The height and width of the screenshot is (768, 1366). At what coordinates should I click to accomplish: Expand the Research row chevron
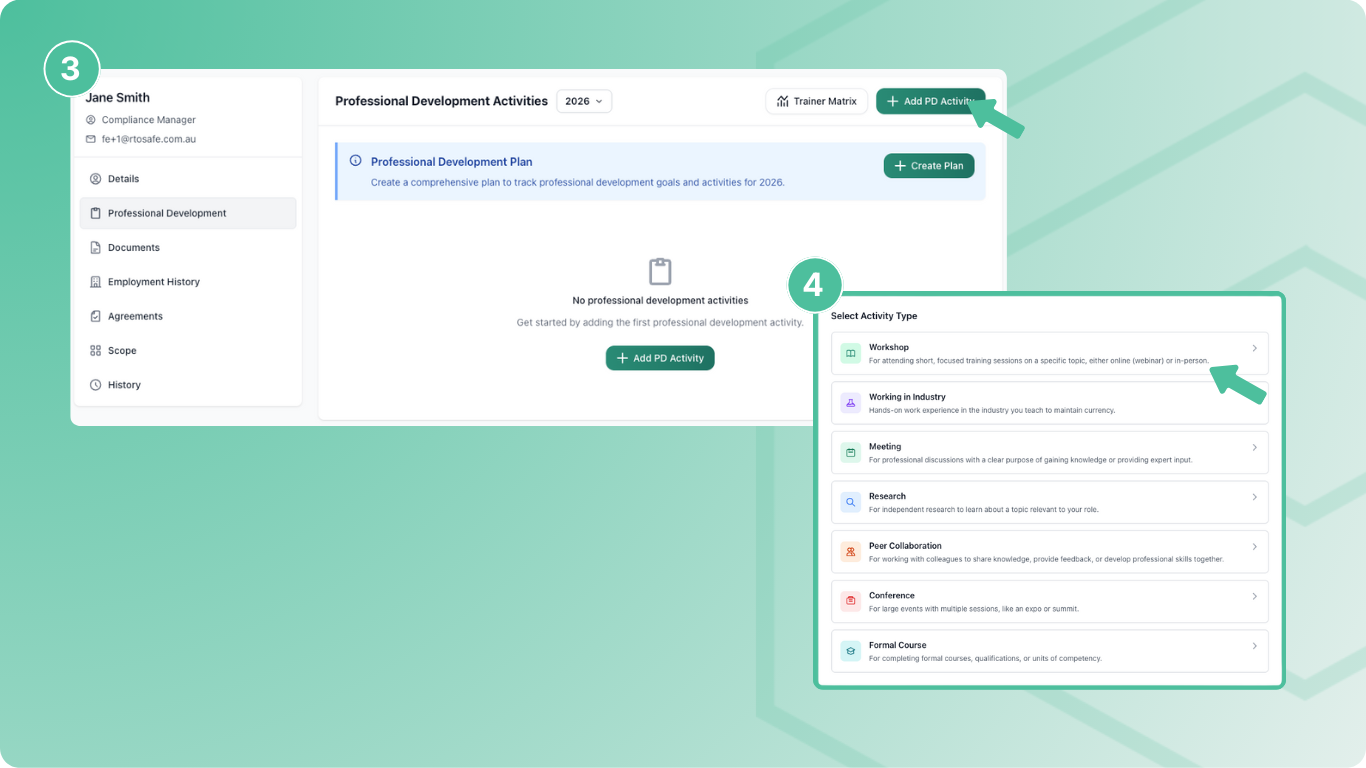[x=1254, y=497]
